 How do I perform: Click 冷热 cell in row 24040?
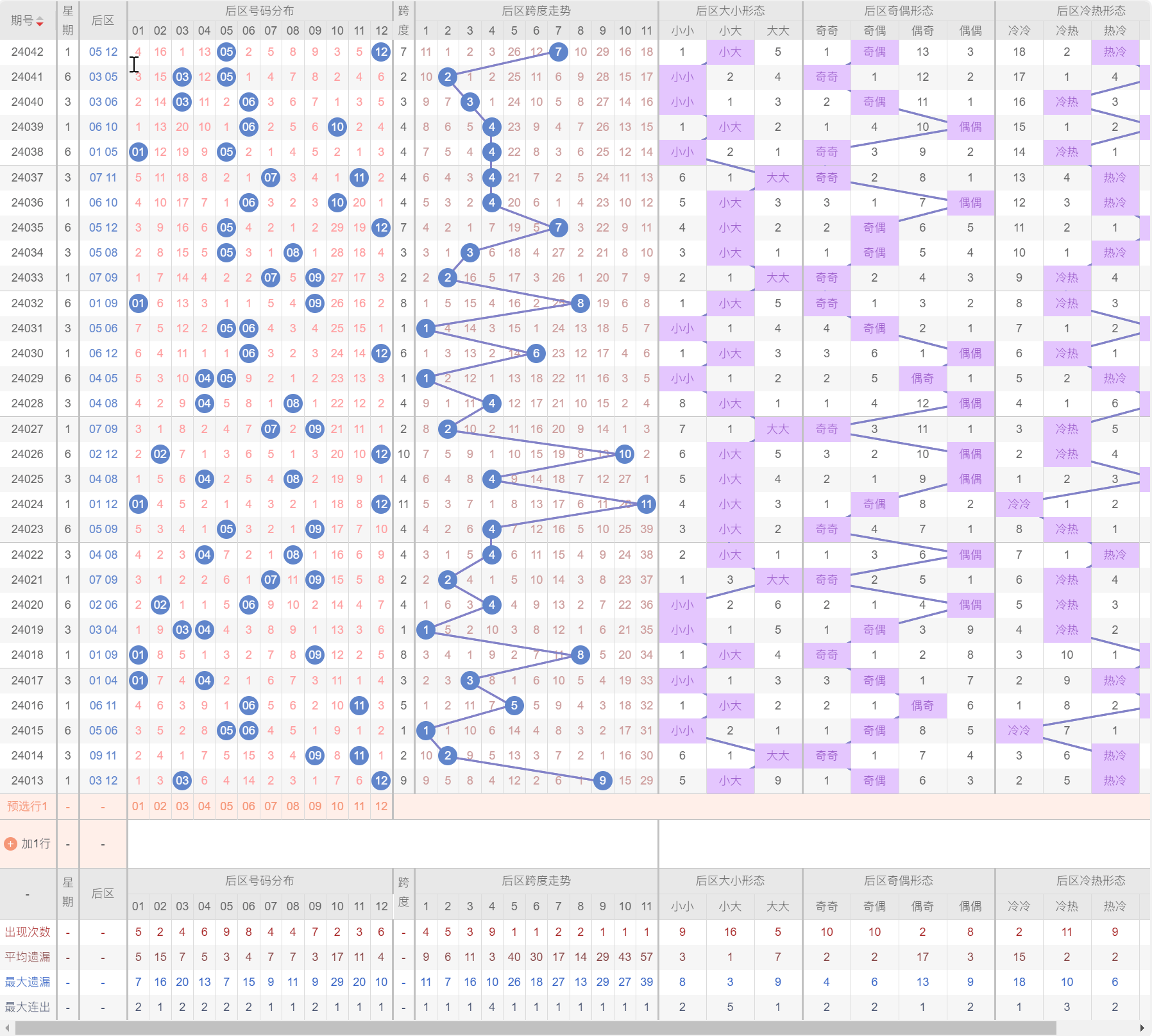pyautogui.click(x=1067, y=102)
